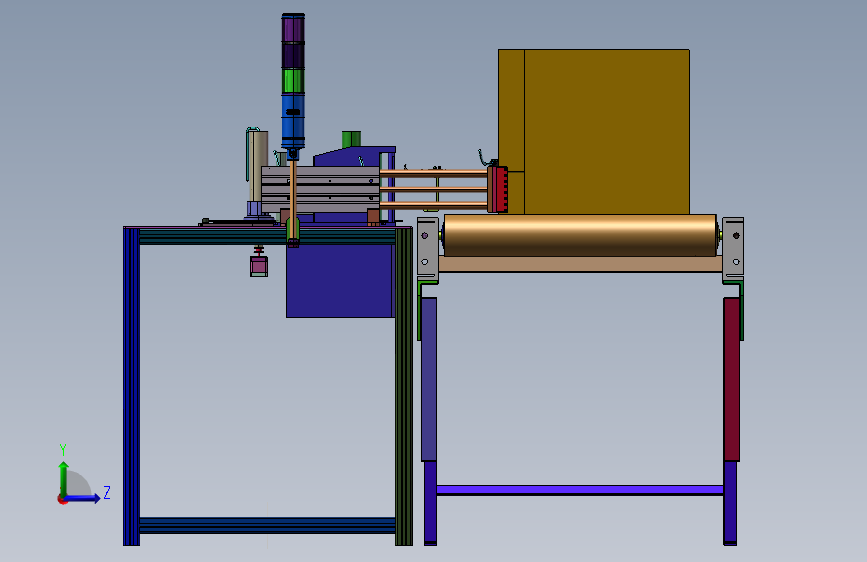Pick the top purple segment of signal tower

coord(293,29)
